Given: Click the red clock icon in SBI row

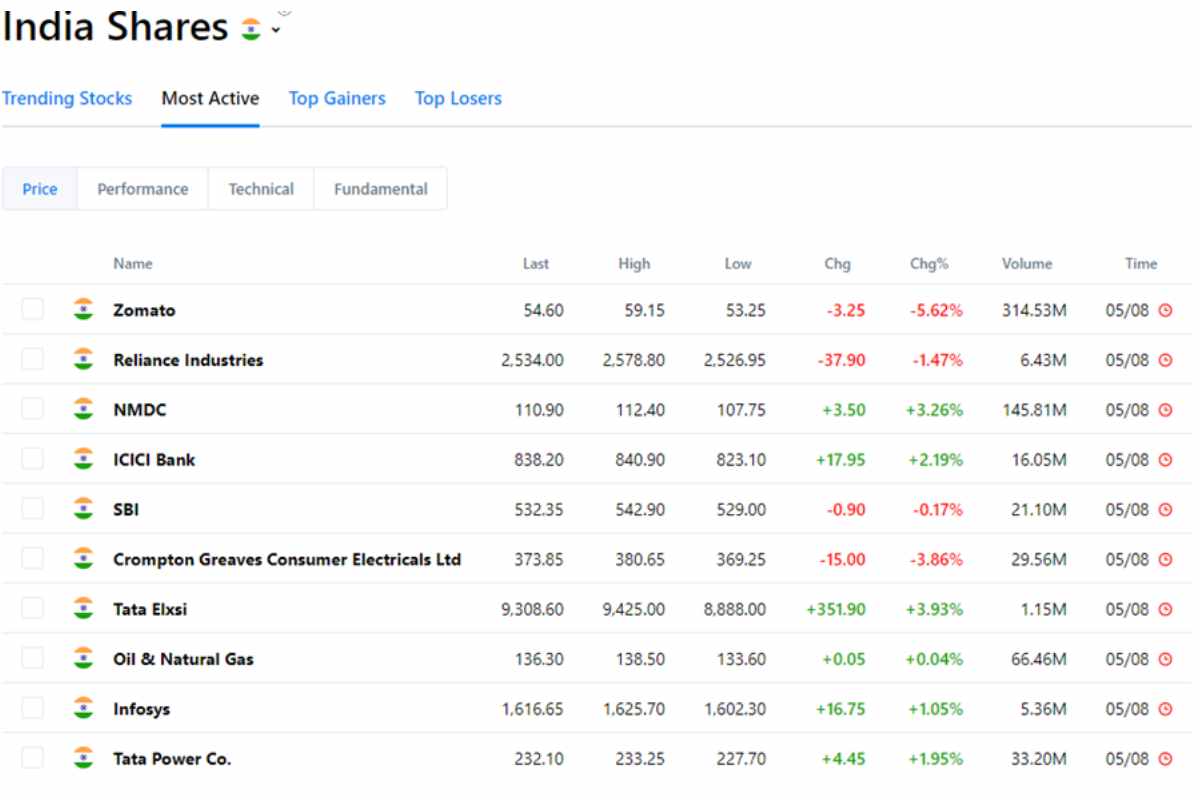Looking at the screenshot, I should 1165,510.
